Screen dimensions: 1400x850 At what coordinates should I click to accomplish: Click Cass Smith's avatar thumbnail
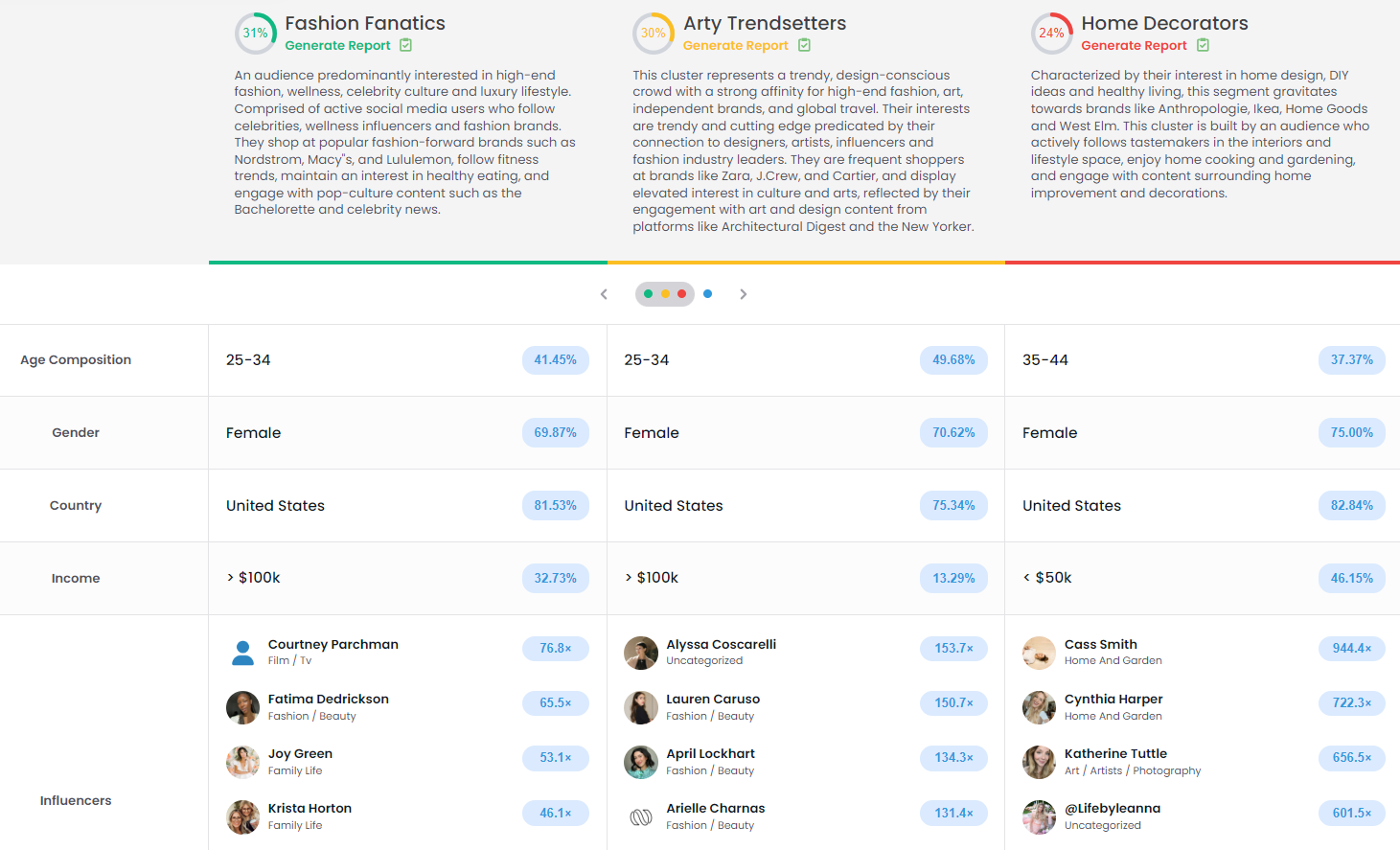[x=1039, y=652]
